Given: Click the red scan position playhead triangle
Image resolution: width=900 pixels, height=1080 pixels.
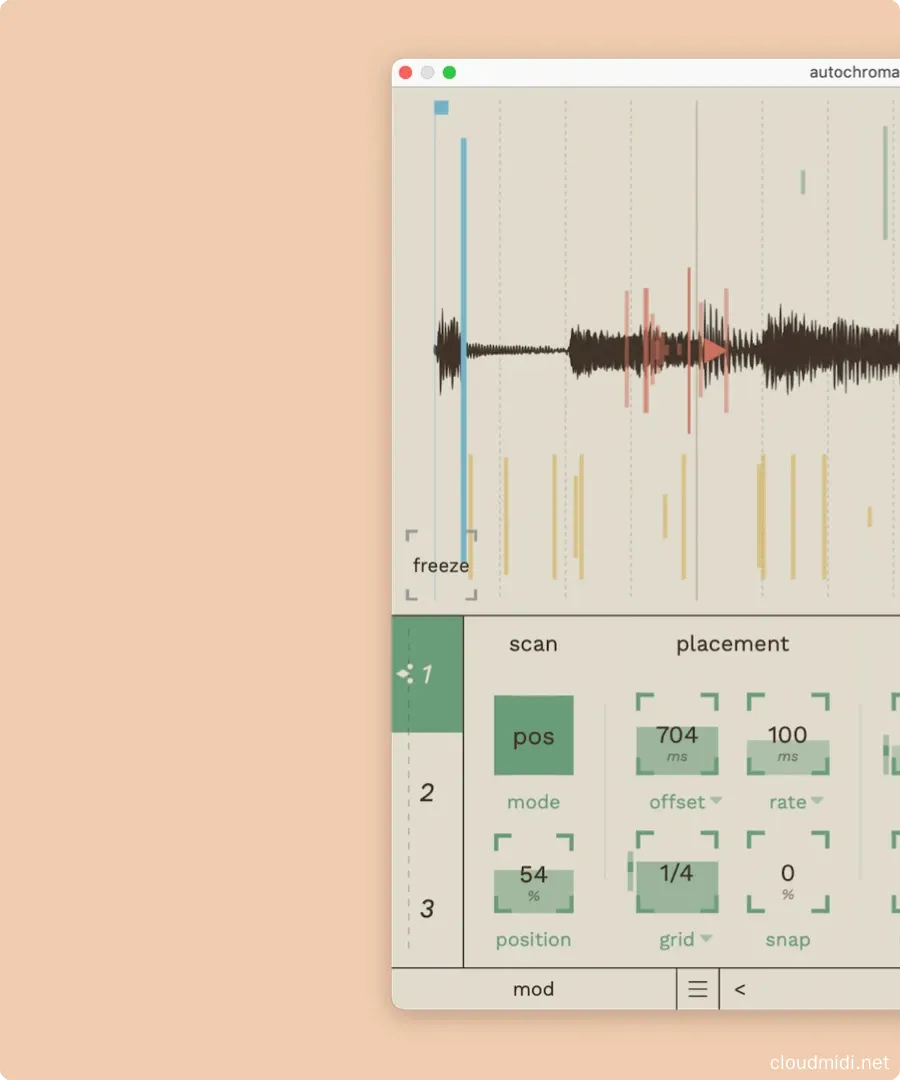Looking at the screenshot, I should point(714,350).
